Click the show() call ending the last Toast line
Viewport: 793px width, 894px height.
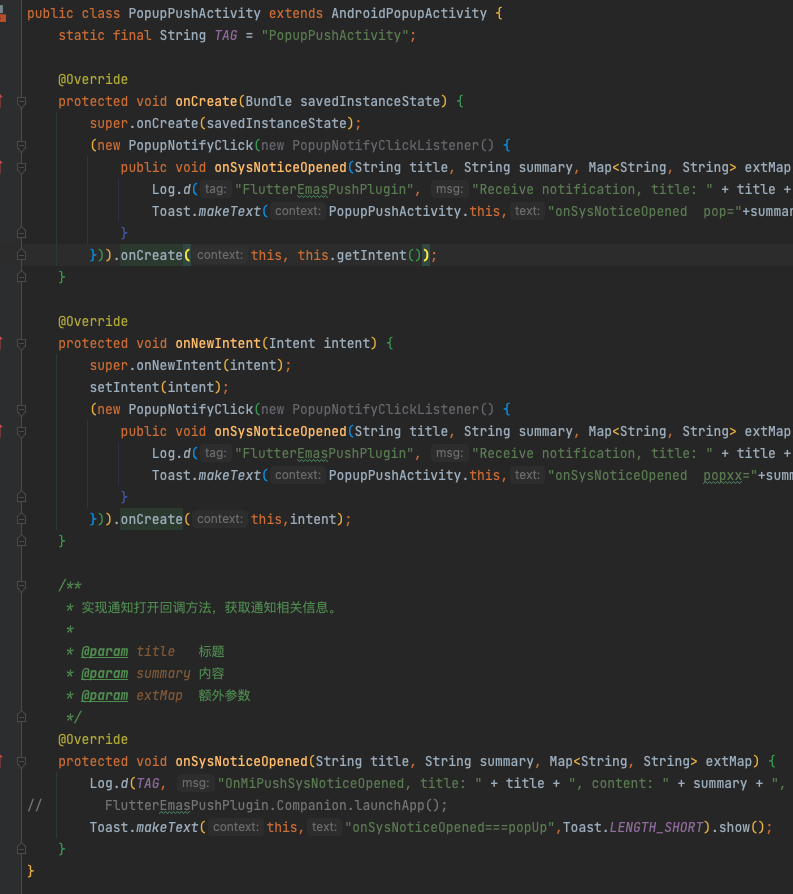(741, 827)
